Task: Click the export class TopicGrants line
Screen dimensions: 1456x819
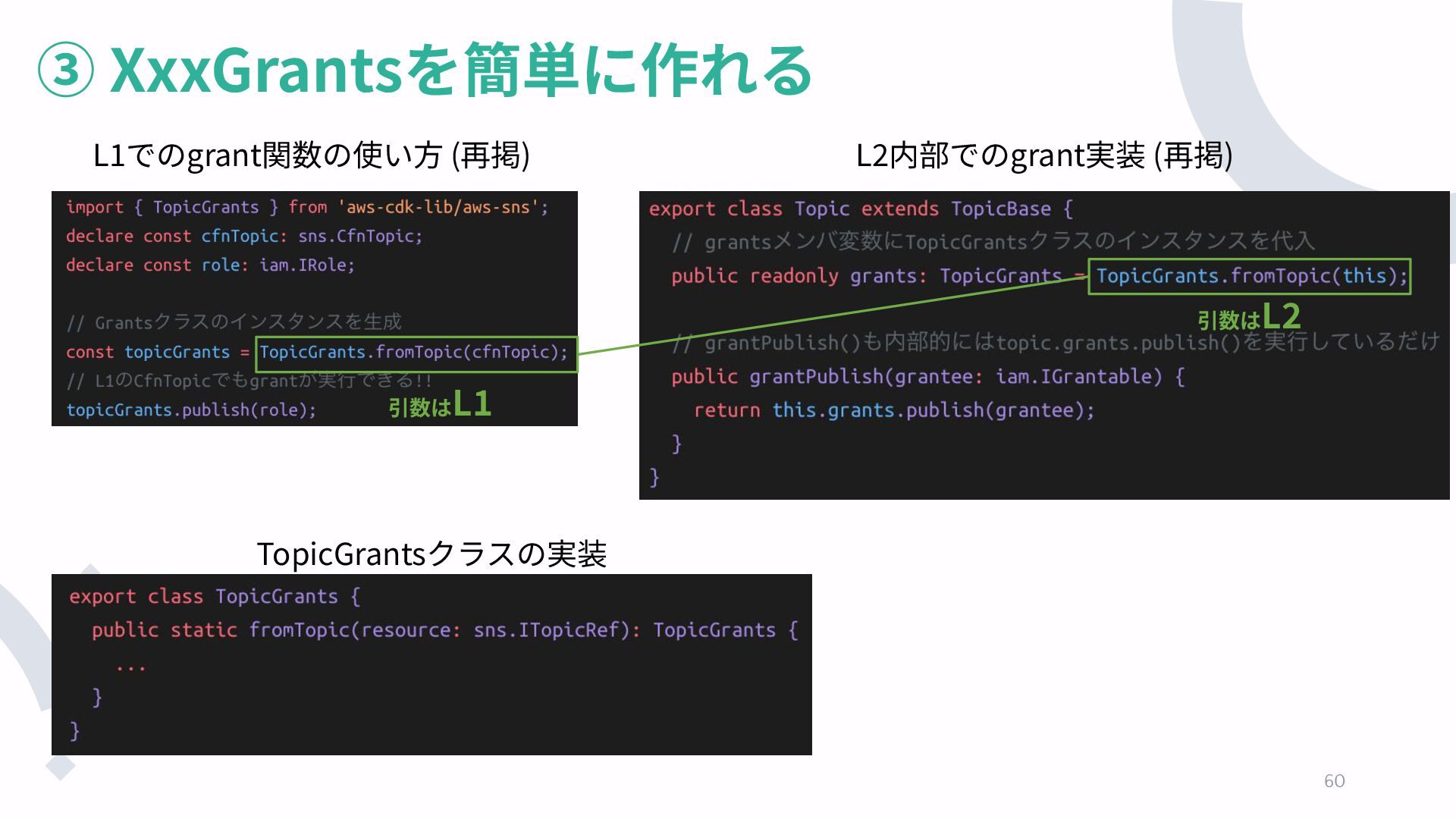Action: [x=214, y=596]
